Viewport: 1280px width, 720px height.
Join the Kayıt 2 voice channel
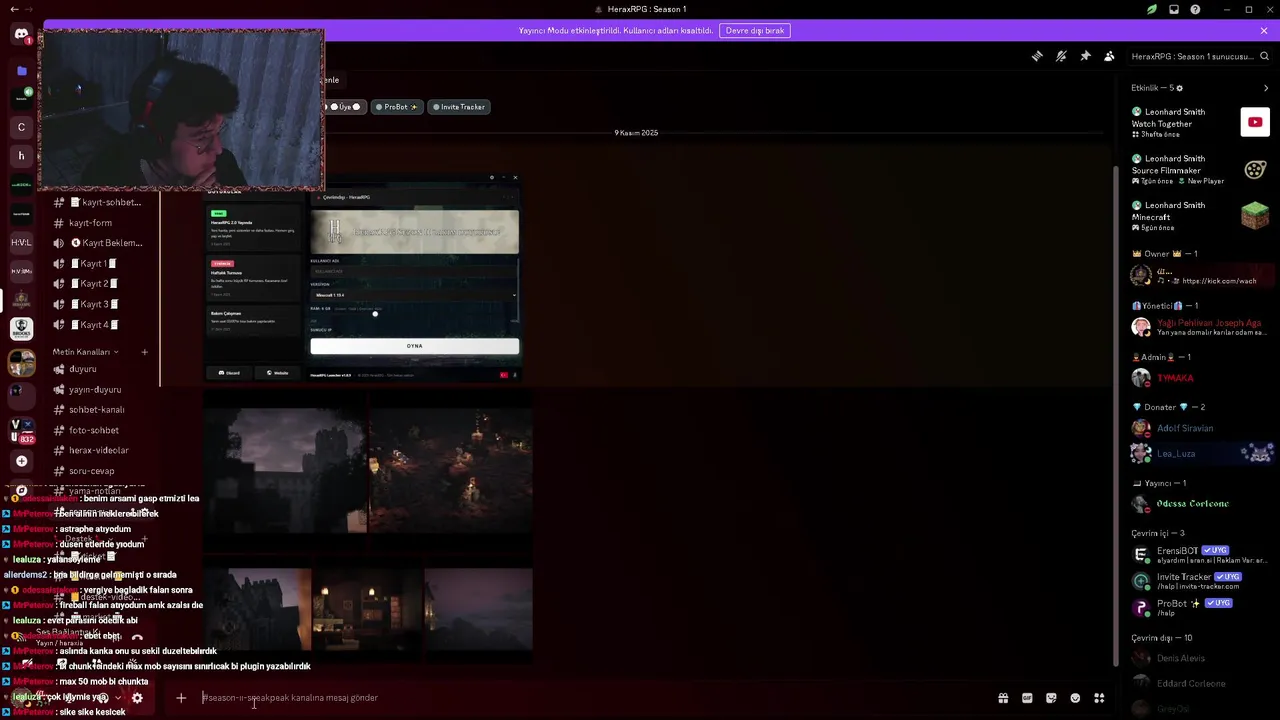tap(100, 284)
